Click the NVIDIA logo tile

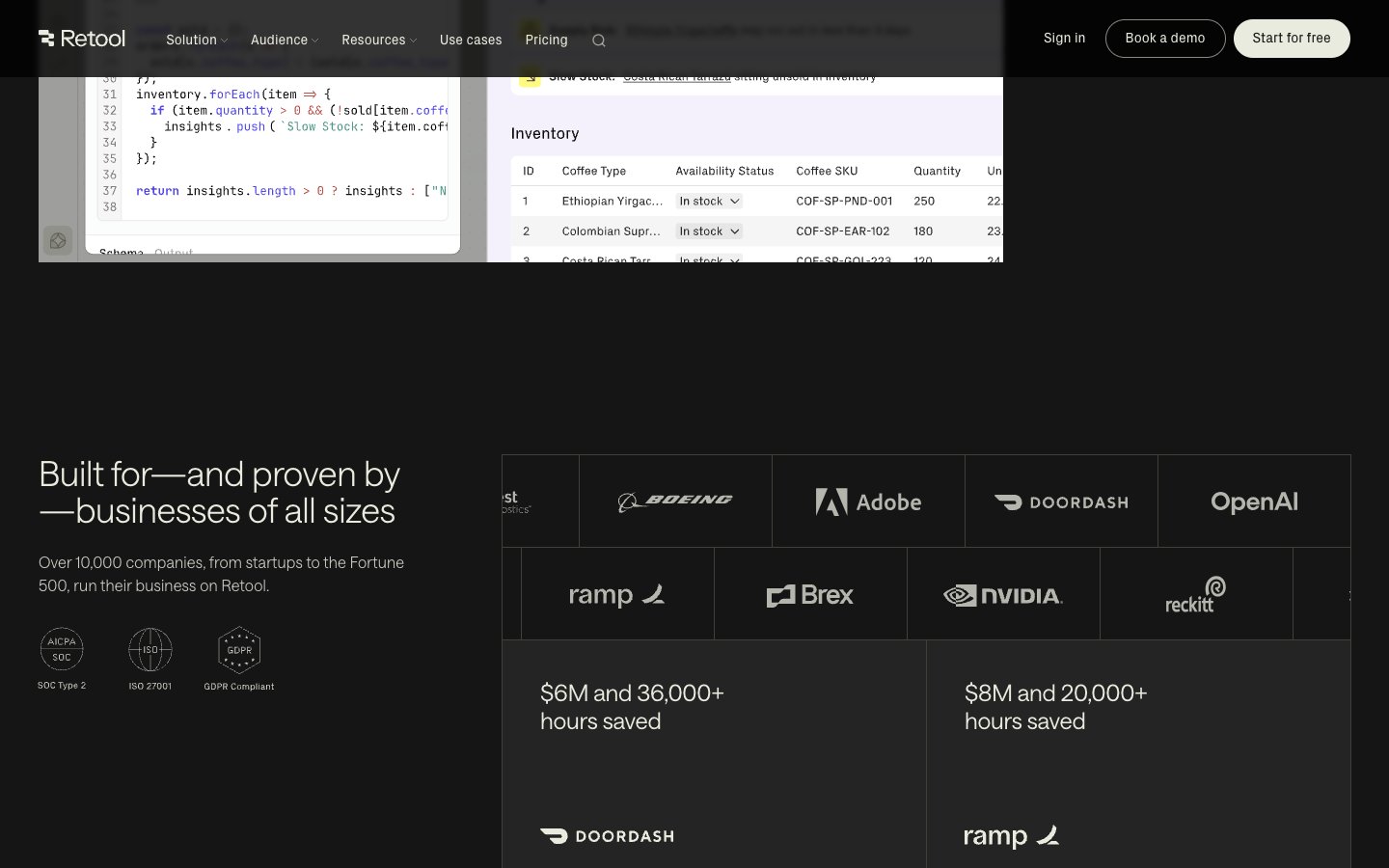1003,595
